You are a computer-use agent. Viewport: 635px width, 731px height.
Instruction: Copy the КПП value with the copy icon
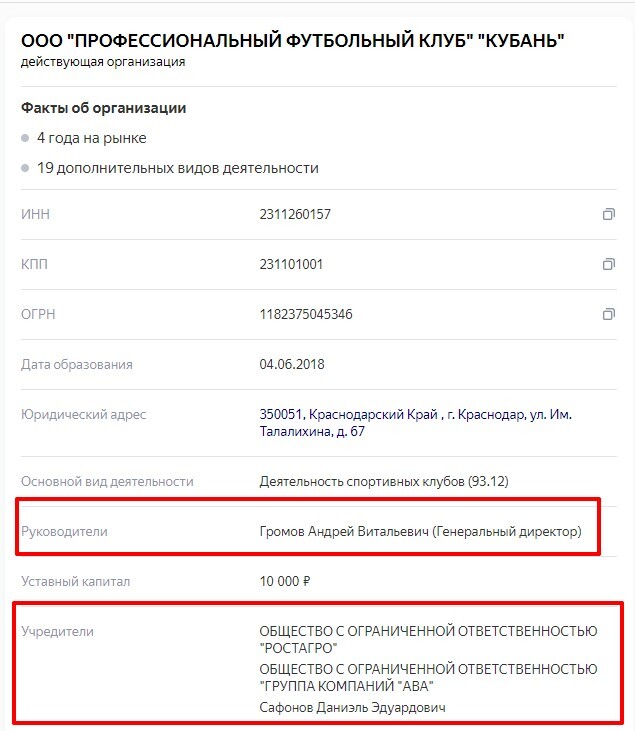click(x=609, y=264)
